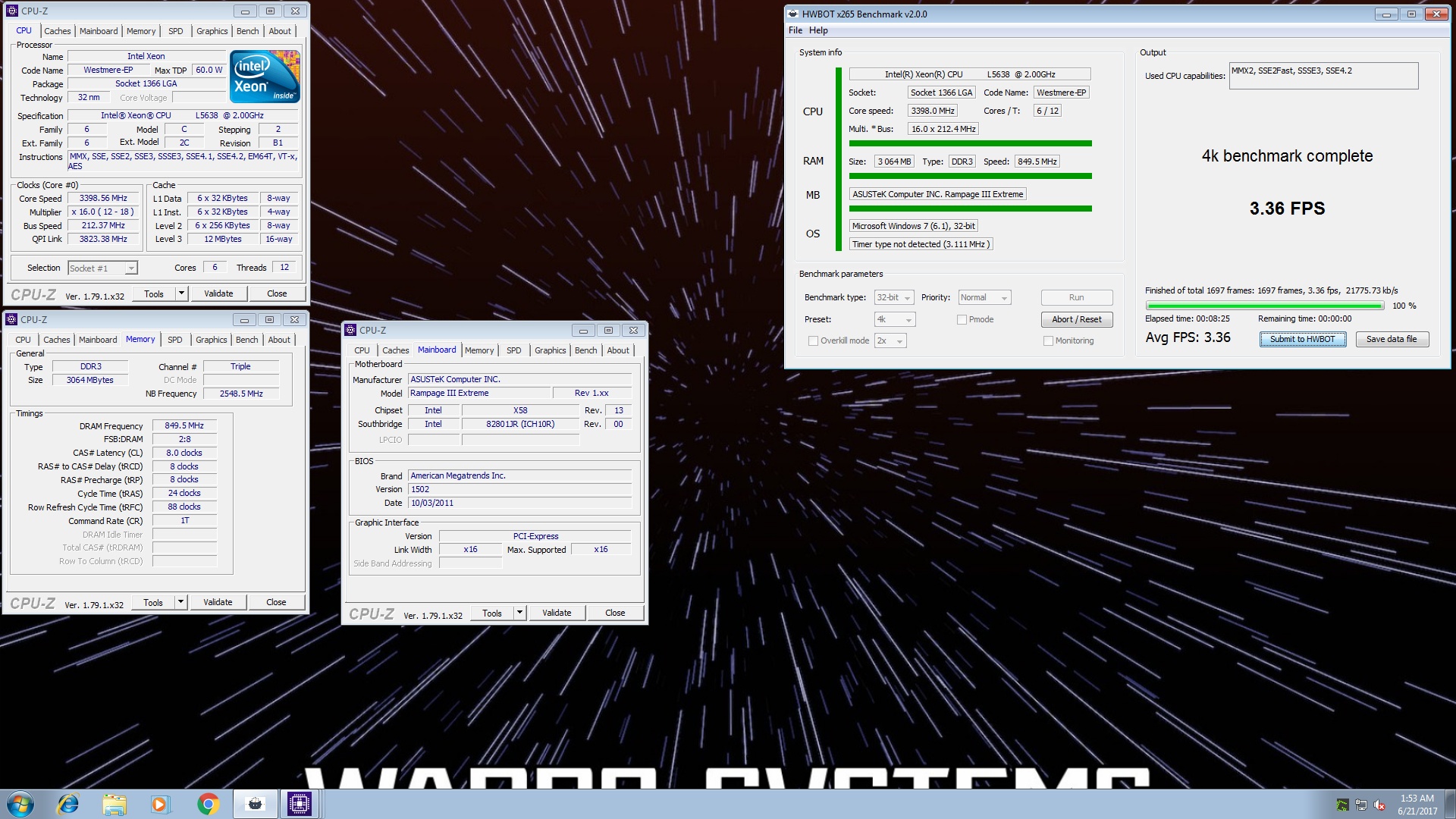Toggle the Monitoring checkbox

(1048, 340)
